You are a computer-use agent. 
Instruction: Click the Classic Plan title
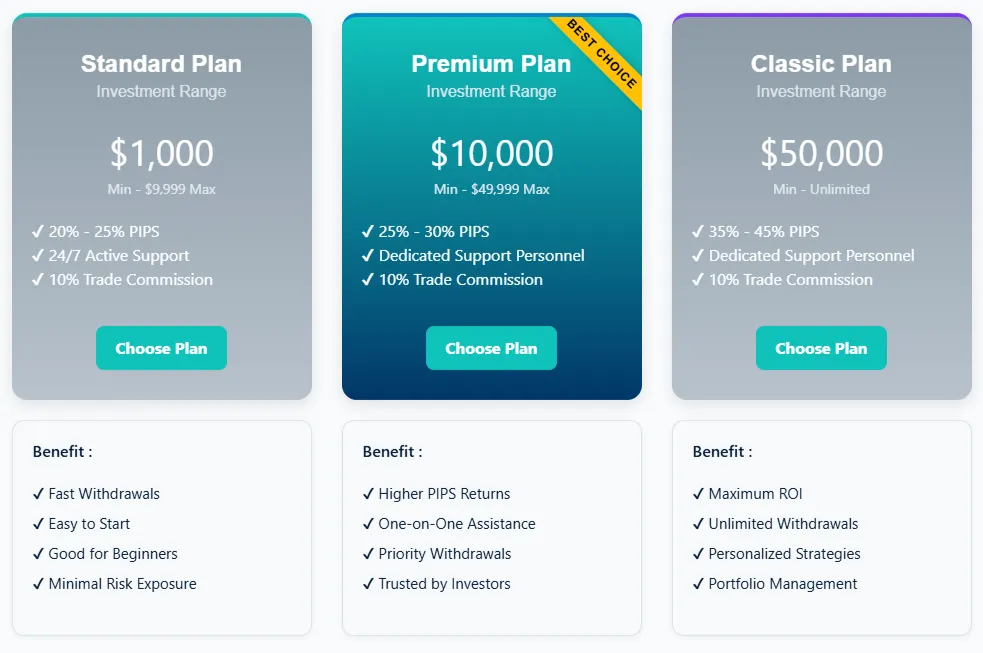[821, 64]
